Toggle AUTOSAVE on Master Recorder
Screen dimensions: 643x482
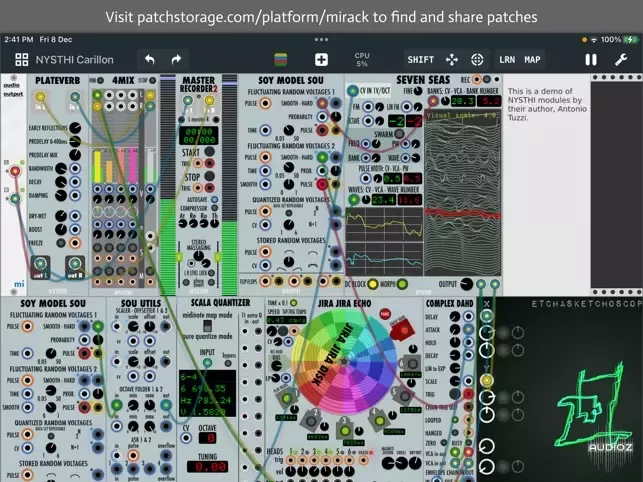[214, 199]
